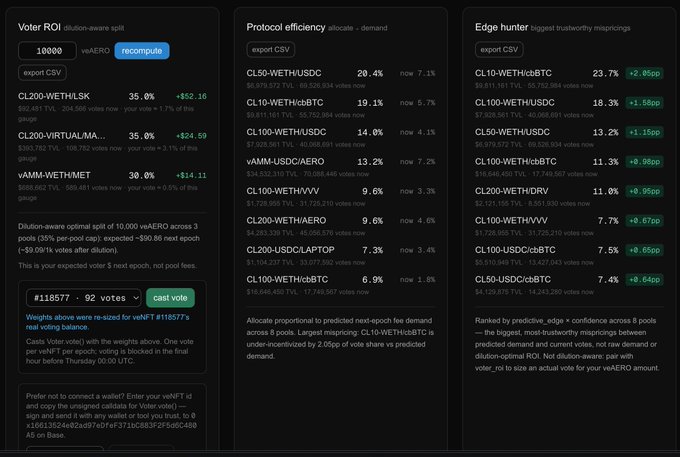Screen dimensions: 680x457
Task: Export Voter ROI data as CSV
Action: [42, 72]
